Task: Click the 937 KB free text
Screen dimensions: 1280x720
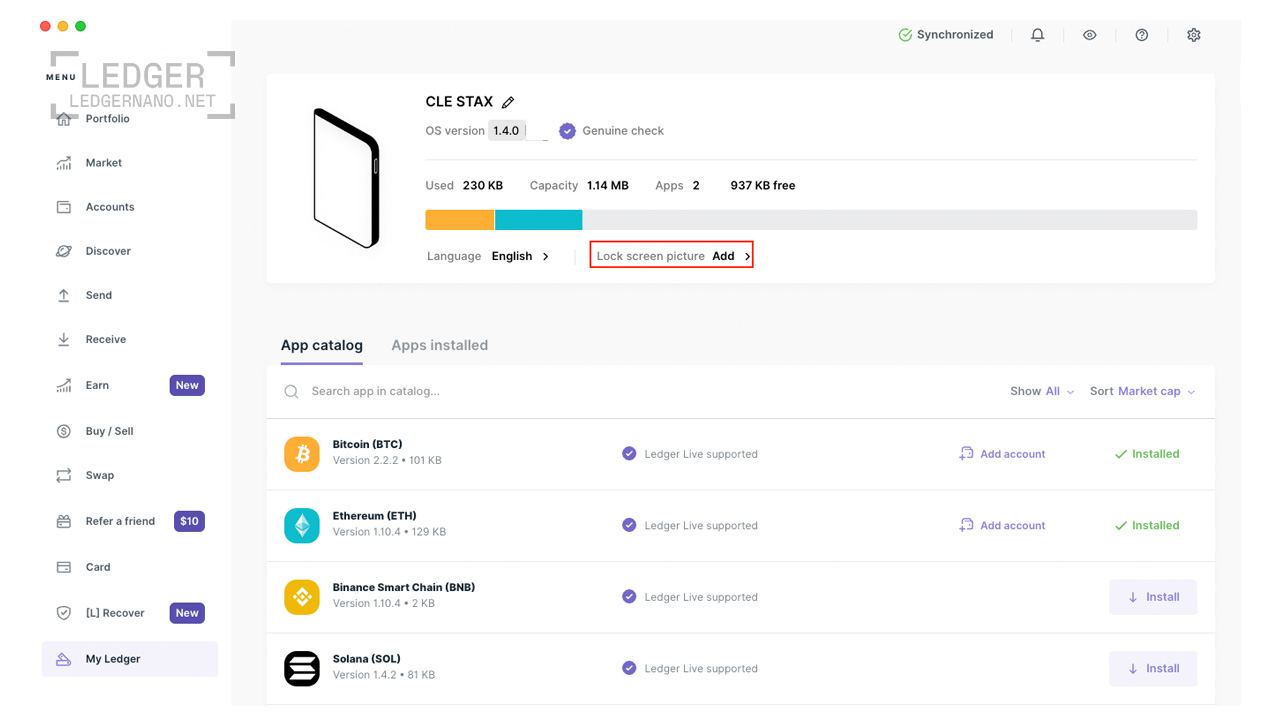Action: 763,186
